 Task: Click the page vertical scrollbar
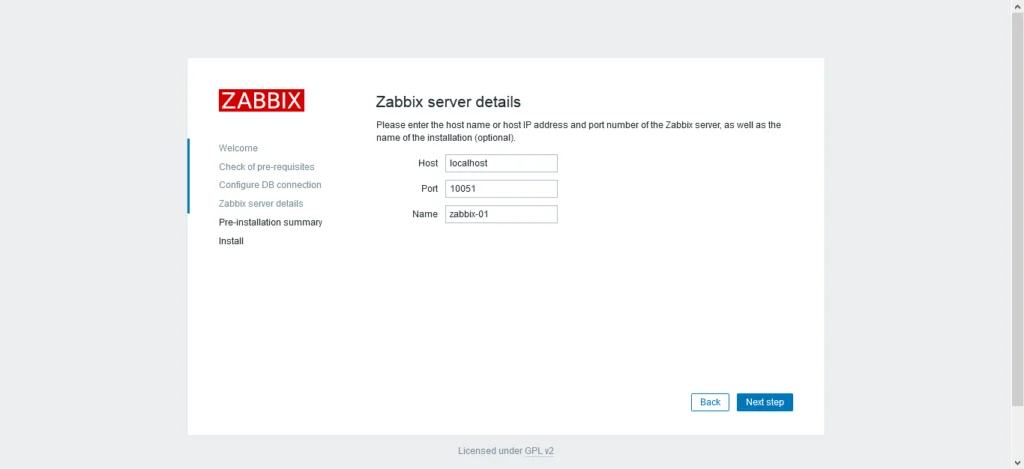click(x=1017, y=208)
